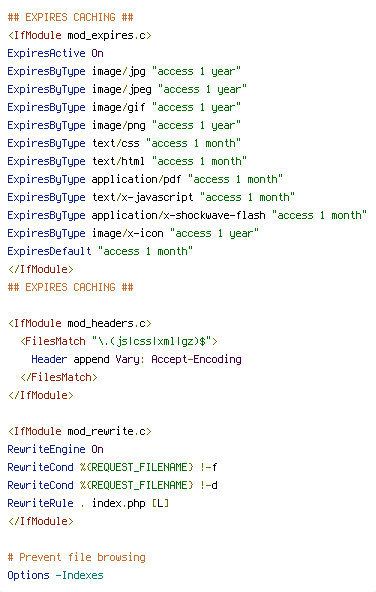
Task: Click the 'RewriteEngine On' directive
Action: [x=55, y=449]
